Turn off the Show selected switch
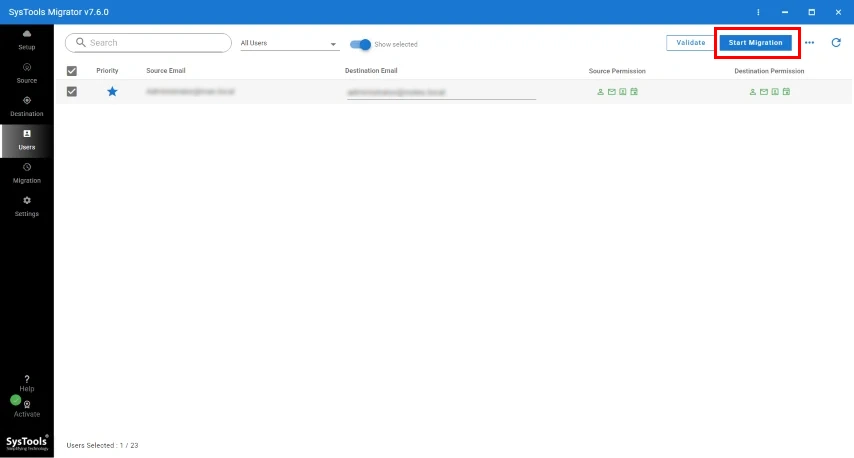The image size is (854, 458). click(x=360, y=44)
